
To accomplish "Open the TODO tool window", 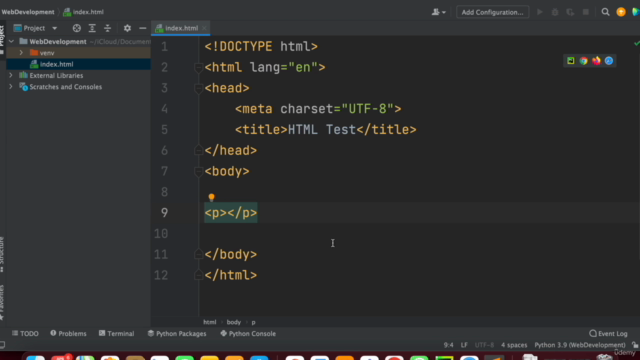I will (25, 333).
